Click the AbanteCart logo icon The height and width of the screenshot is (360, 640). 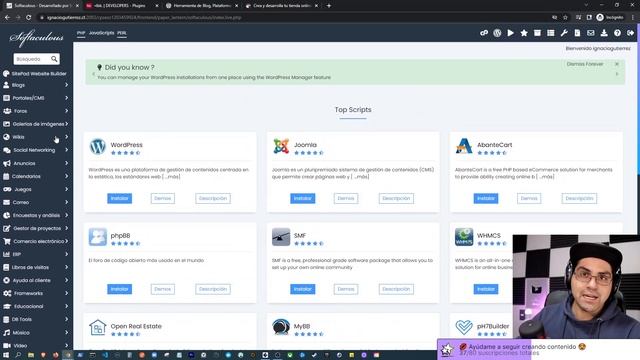464,147
